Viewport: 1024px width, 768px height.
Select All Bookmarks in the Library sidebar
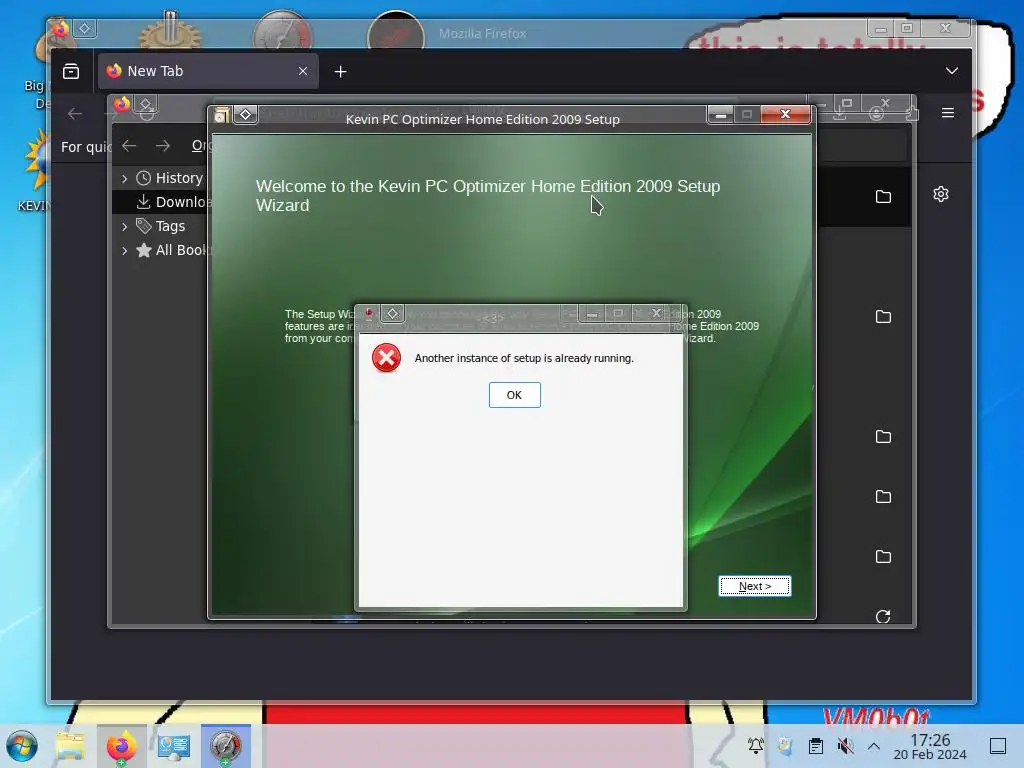coord(172,250)
